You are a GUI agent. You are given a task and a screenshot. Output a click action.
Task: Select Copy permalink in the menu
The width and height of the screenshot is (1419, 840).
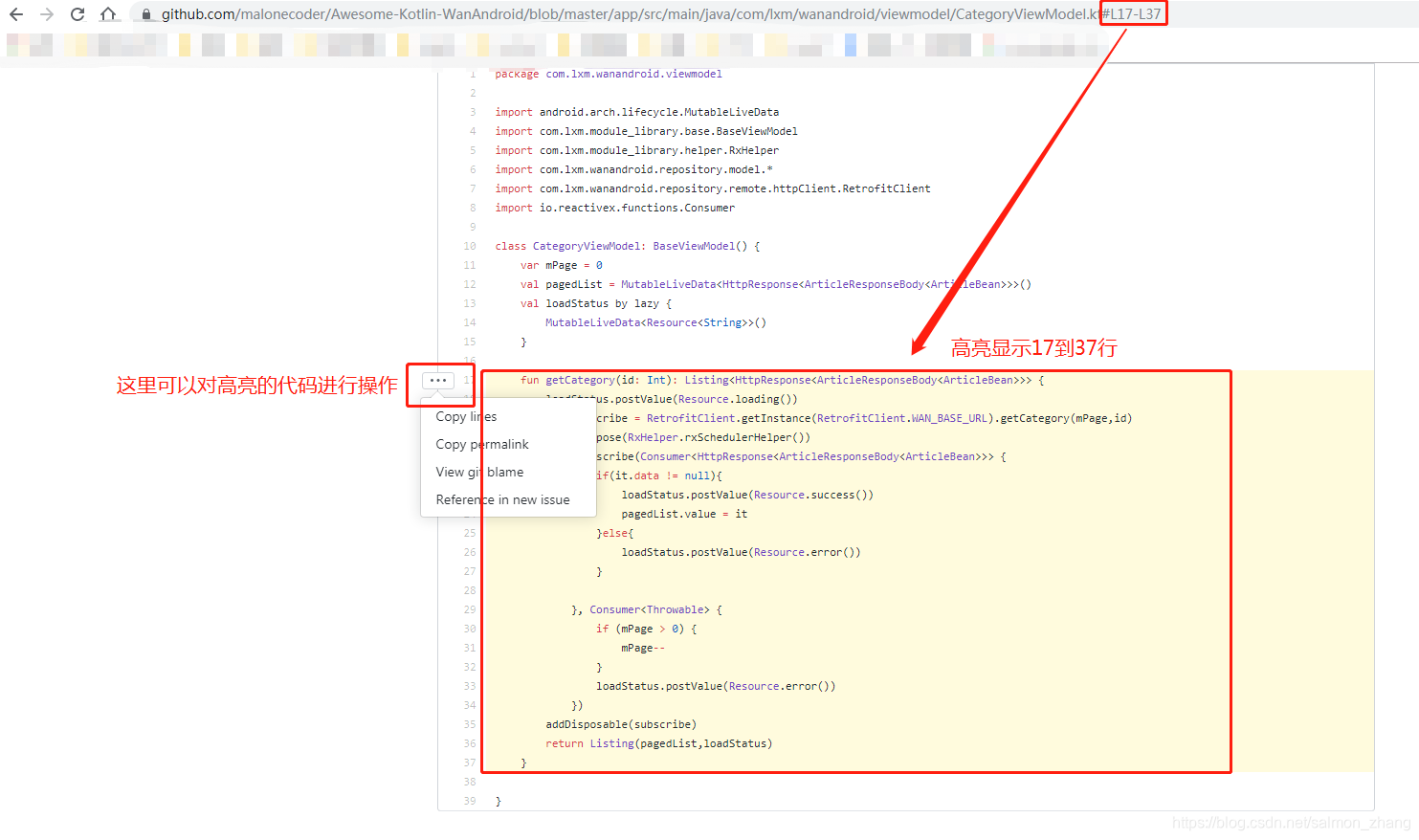tap(482, 444)
